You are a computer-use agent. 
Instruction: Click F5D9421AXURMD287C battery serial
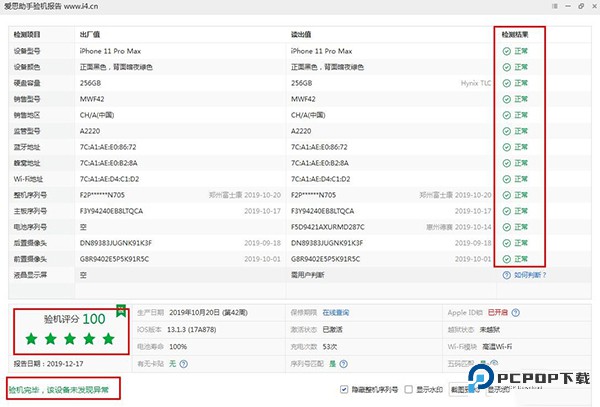pyautogui.click(x=328, y=227)
